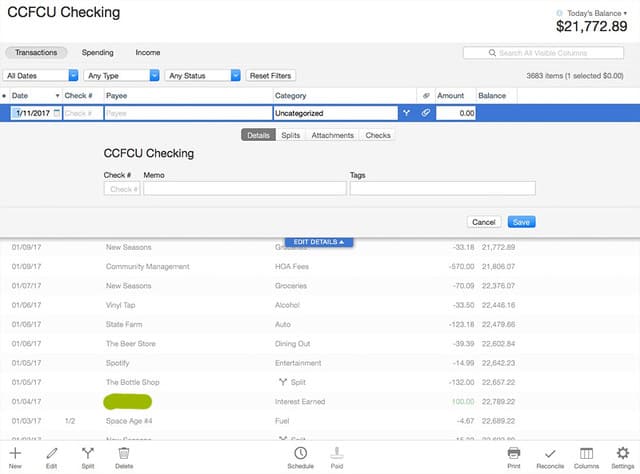Switch to the Spending tab
The image size is (640, 474).
click(98, 52)
